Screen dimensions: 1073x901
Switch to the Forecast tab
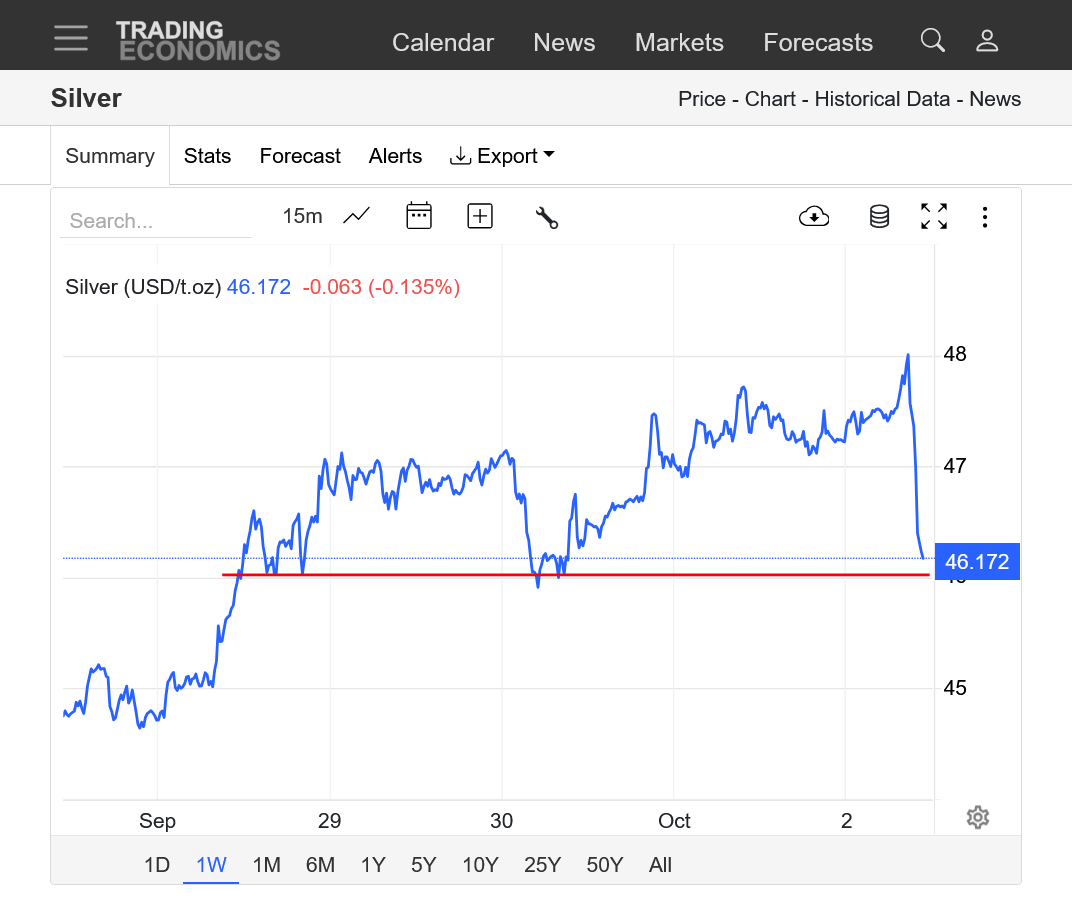click(300, 156)
